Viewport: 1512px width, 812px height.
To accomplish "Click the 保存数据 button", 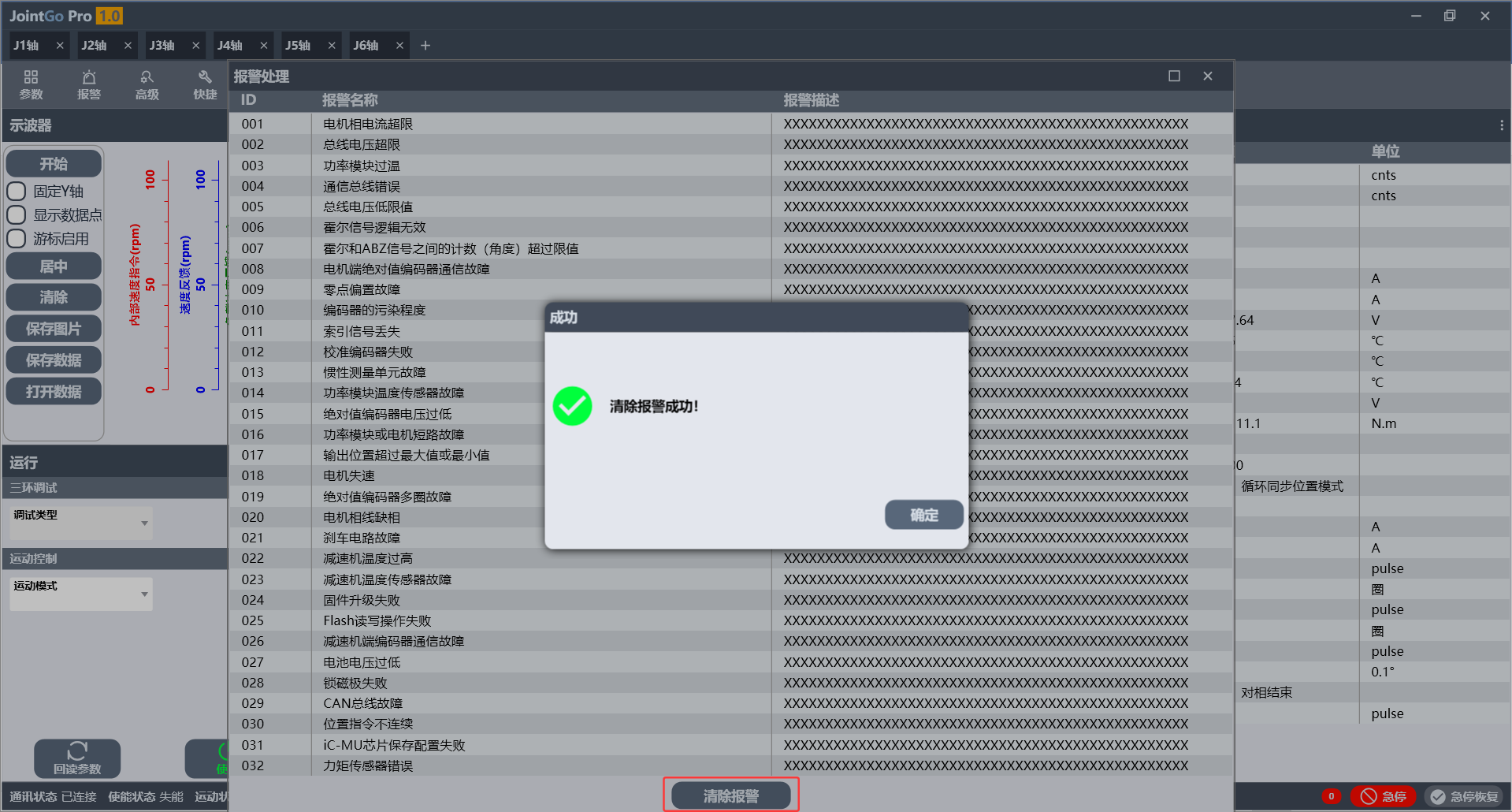I will click(54, 360).
